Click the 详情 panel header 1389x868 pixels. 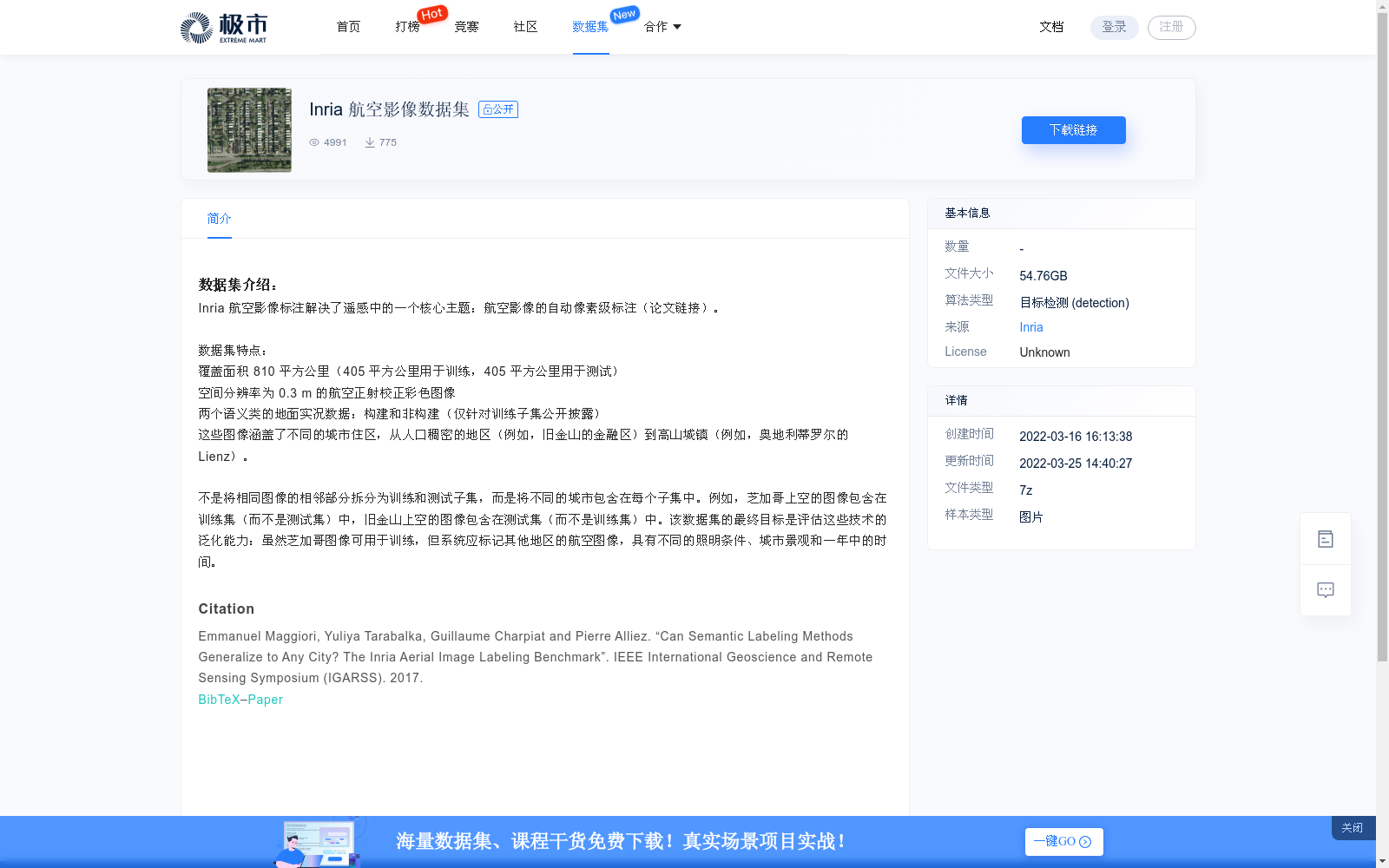point(956,400)
